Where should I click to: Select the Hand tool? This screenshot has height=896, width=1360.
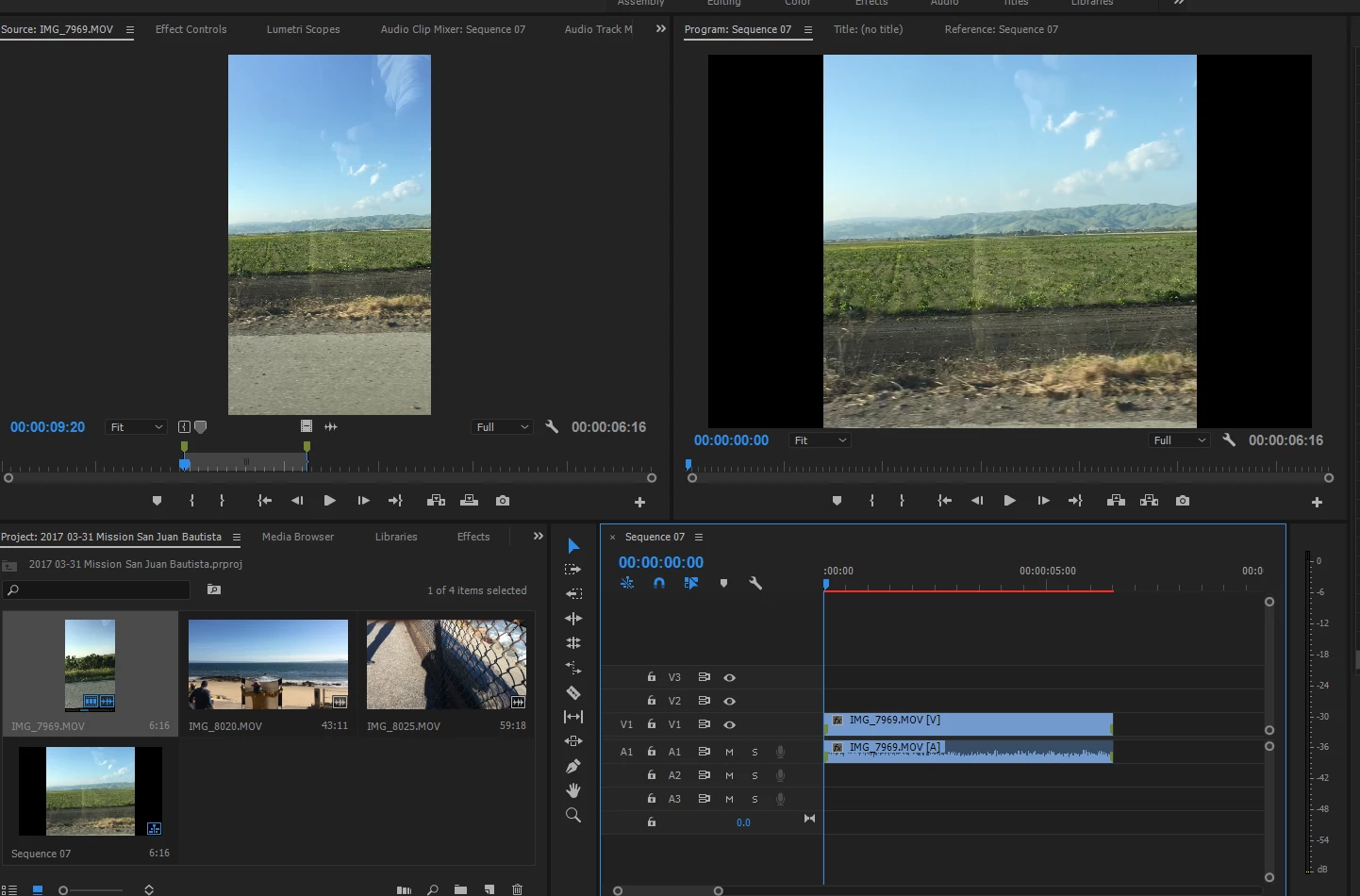tap(573, 790)
